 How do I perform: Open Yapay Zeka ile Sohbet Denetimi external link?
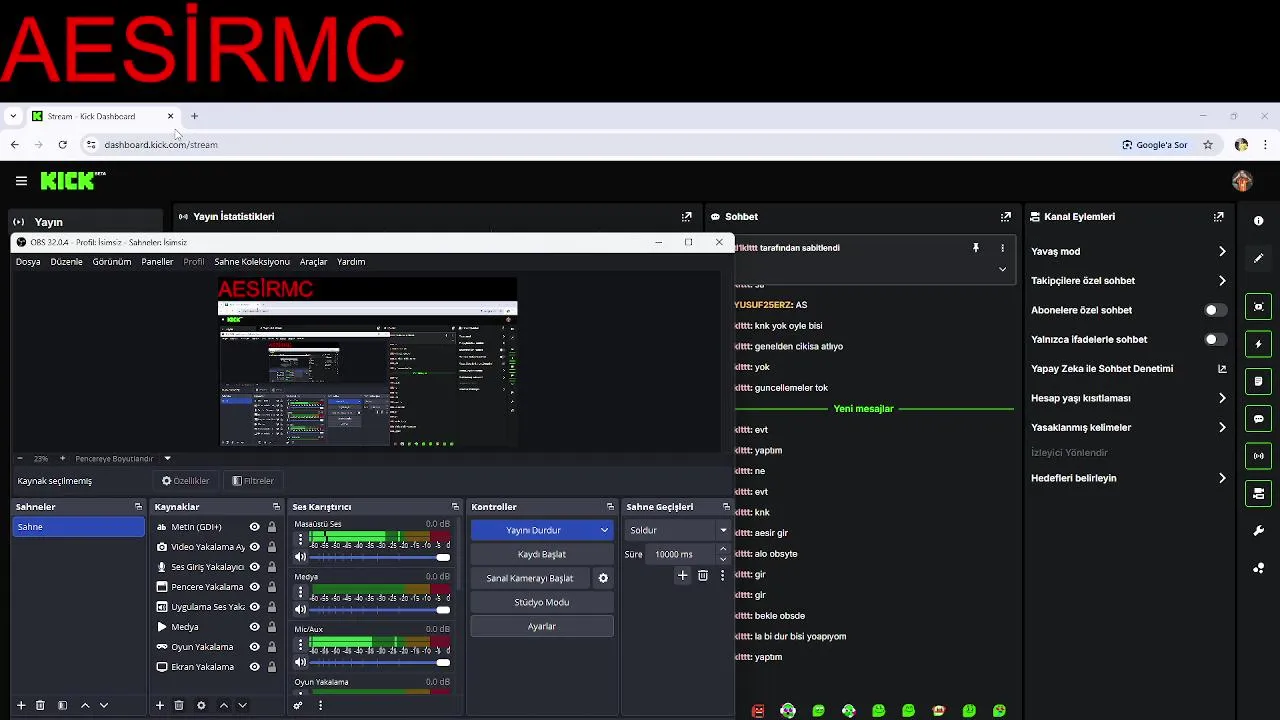pos(1222,369)
